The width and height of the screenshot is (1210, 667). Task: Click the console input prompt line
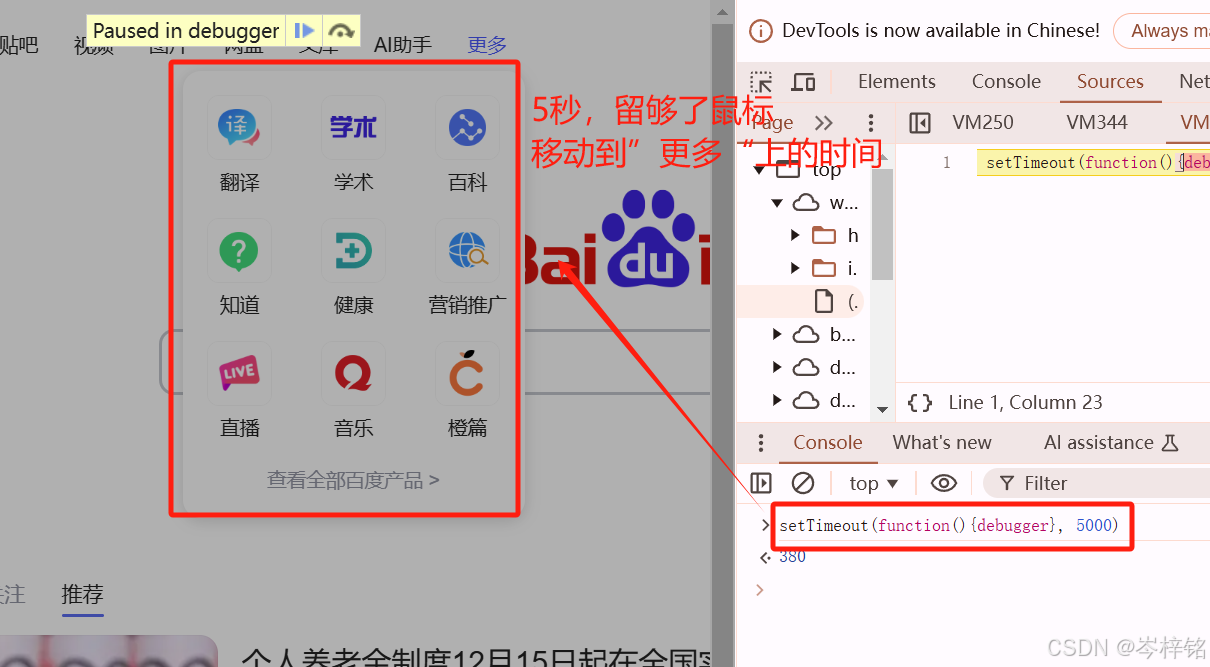(x=985, y=590)
